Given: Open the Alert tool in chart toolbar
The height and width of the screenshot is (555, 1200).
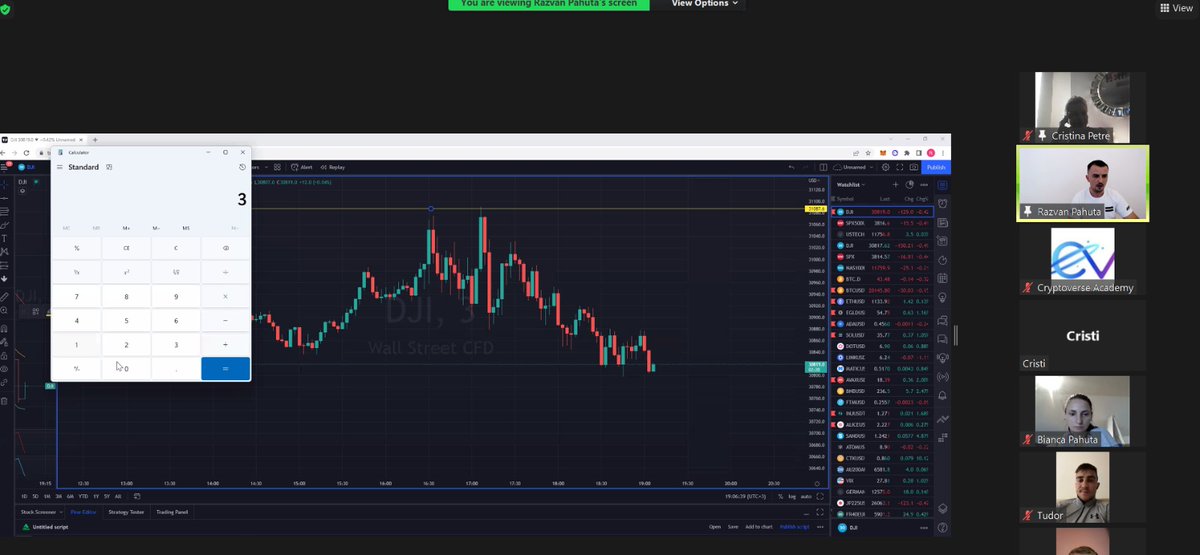Looking at the screenshot, I should pos(302,167).
